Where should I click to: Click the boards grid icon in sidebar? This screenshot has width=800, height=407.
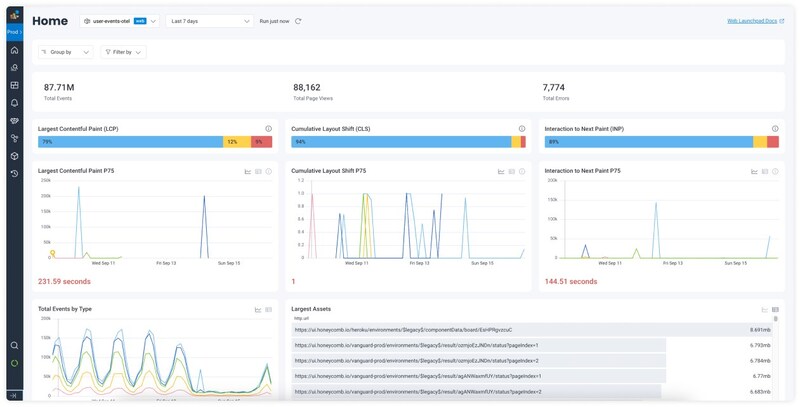click(x=14, y=85)
